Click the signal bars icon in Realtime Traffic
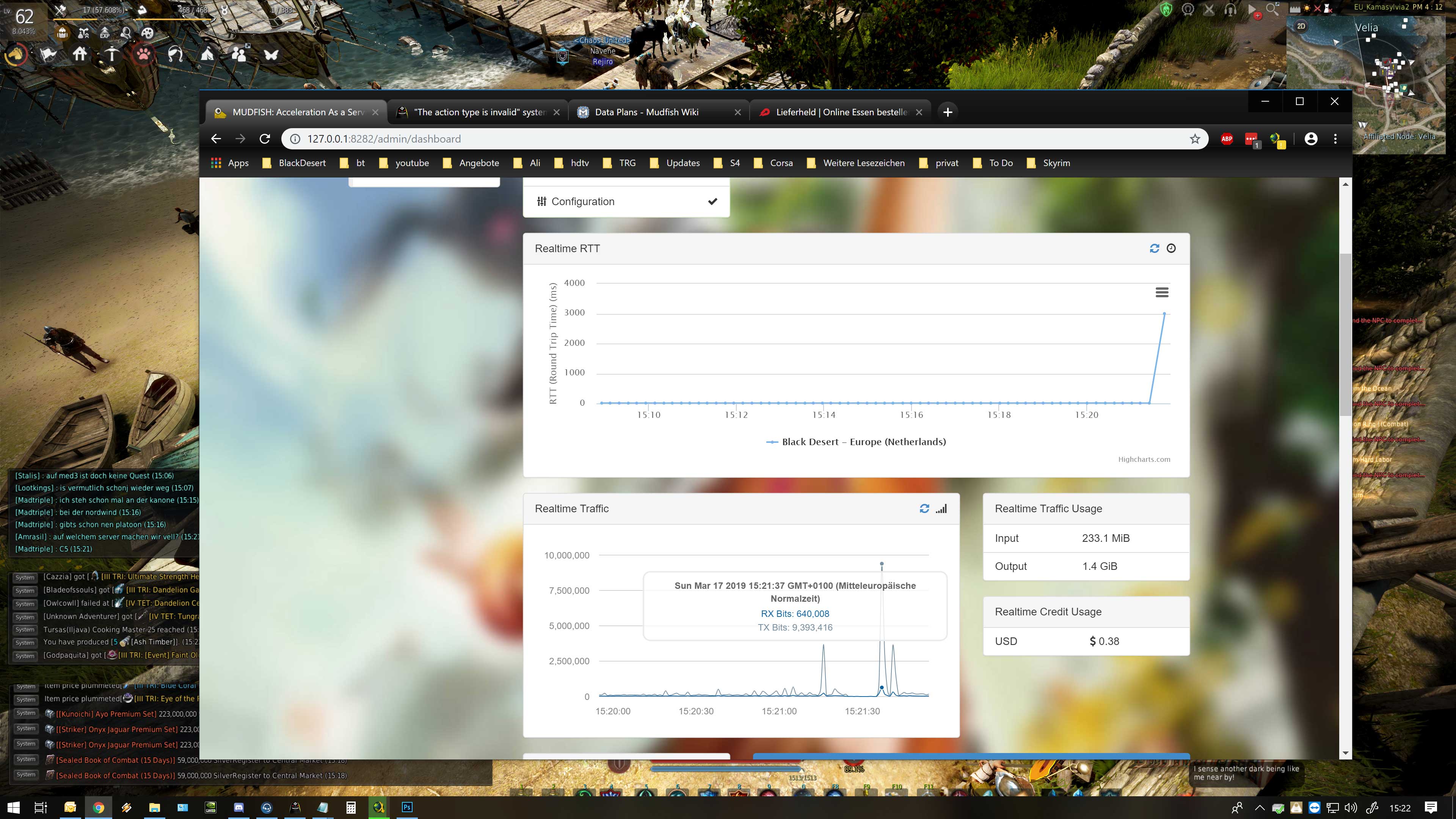 tap(941, 509)
